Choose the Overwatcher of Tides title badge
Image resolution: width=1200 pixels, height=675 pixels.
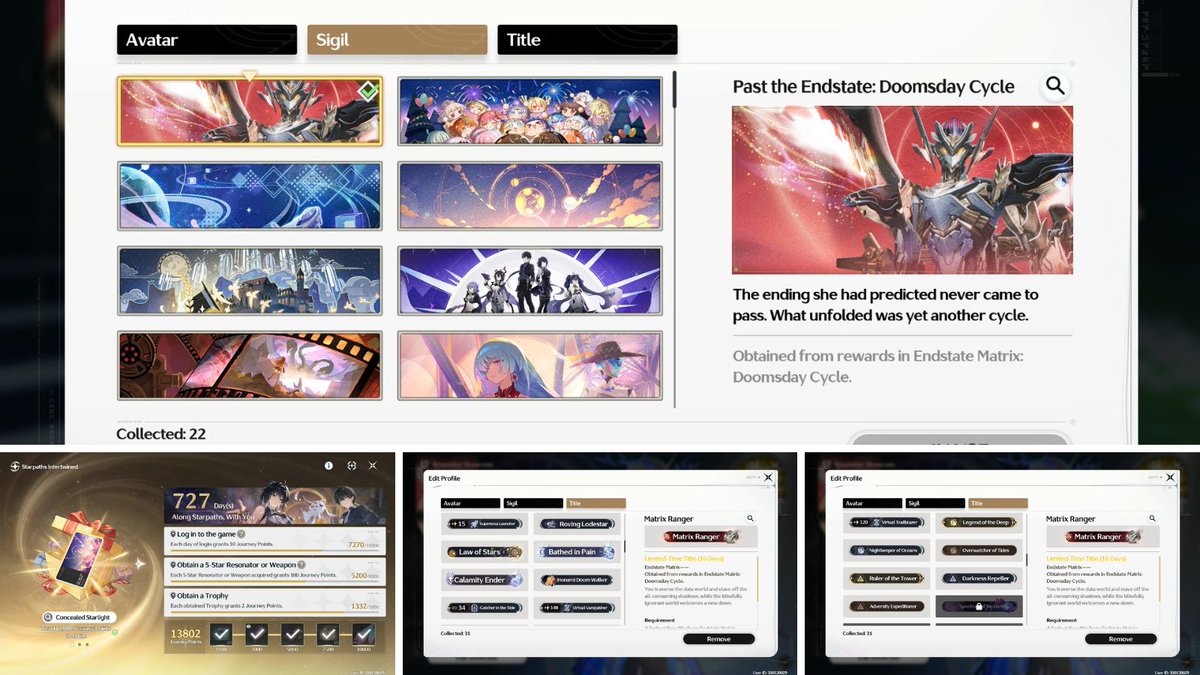tap(977, 551)
